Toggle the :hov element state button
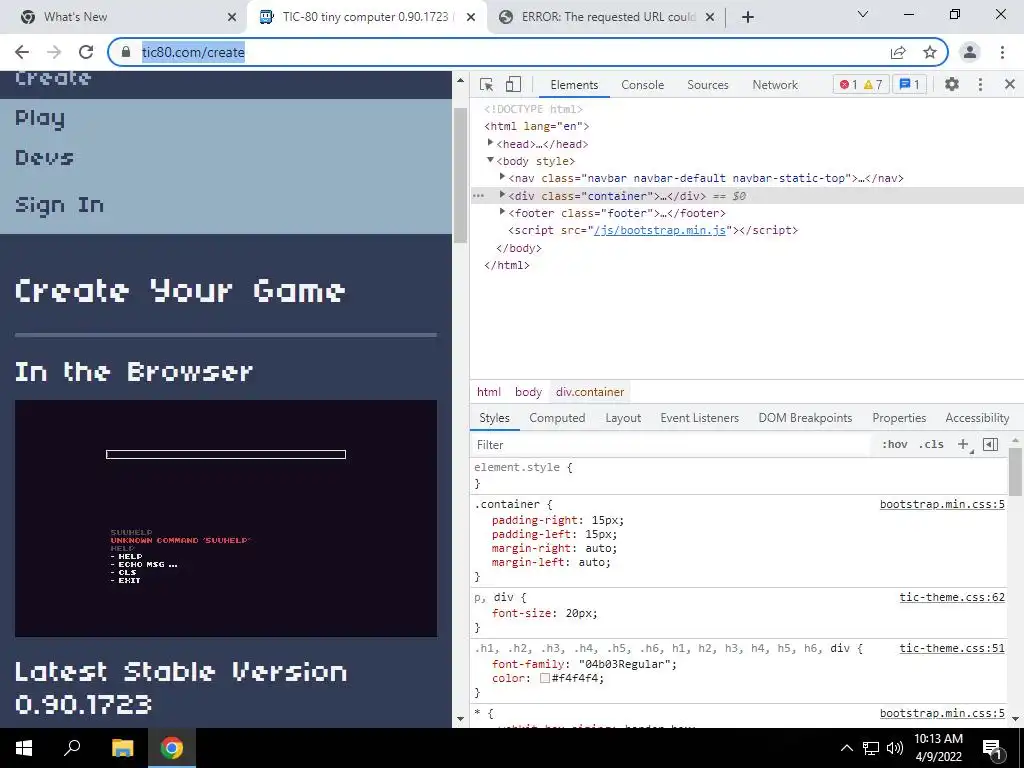The height and width of the screenshot is (768, 1024). 895,445
